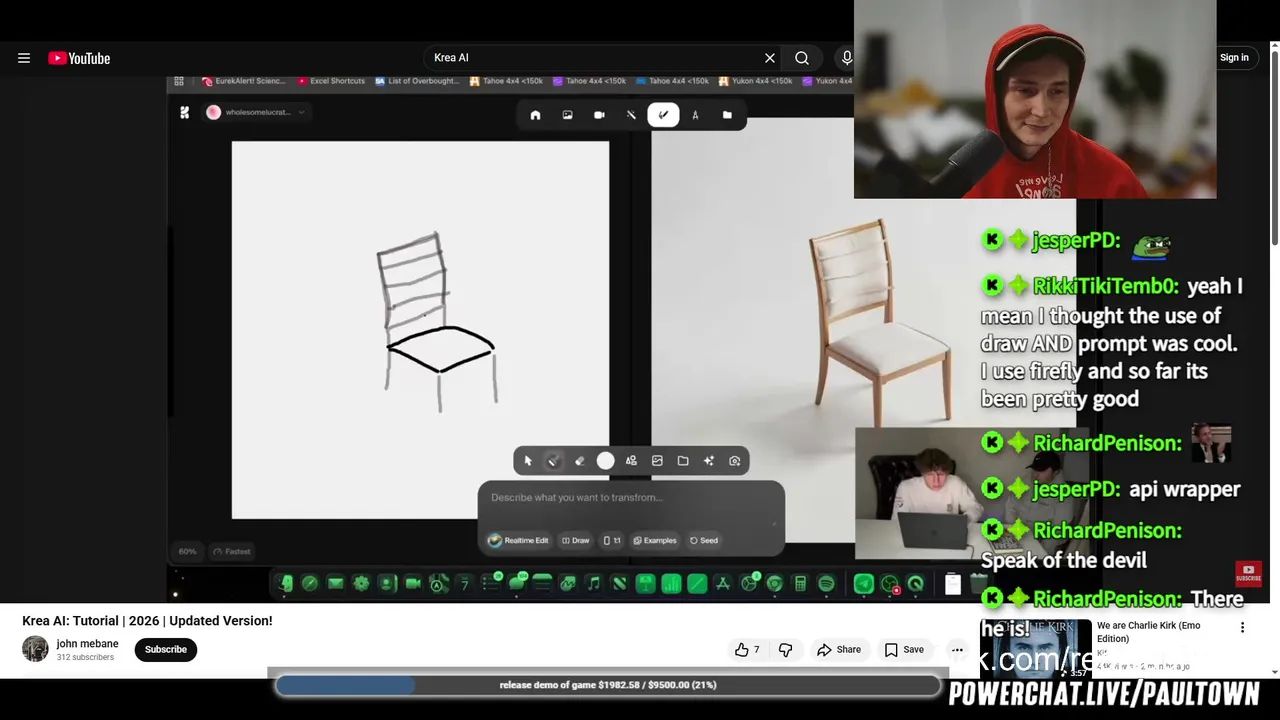Start voice search with the microphone

coord(846,58)
